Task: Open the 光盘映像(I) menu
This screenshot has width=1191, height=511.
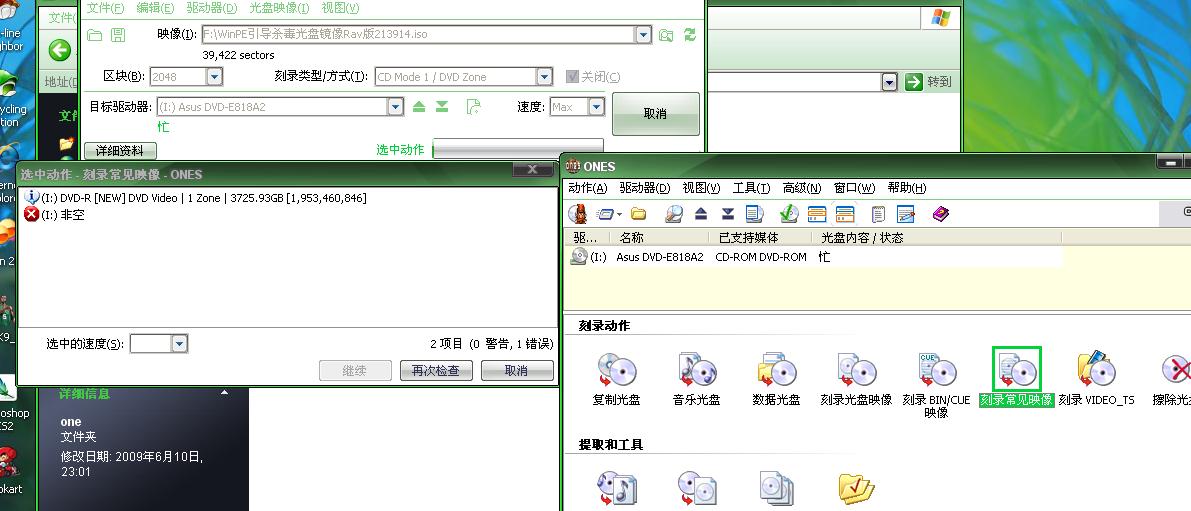Action: coord(279,8)
